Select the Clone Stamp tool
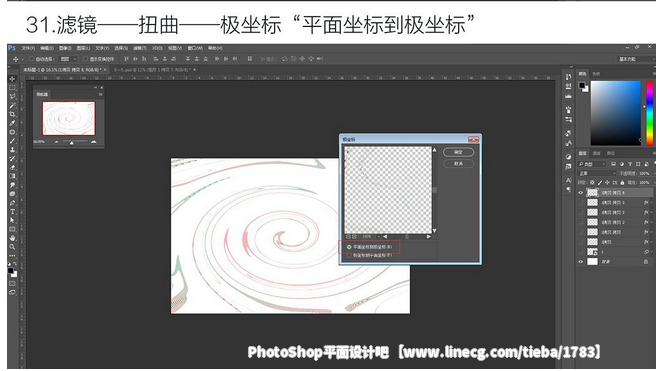This screenshot has width=656, height=371. click(12, 150)
